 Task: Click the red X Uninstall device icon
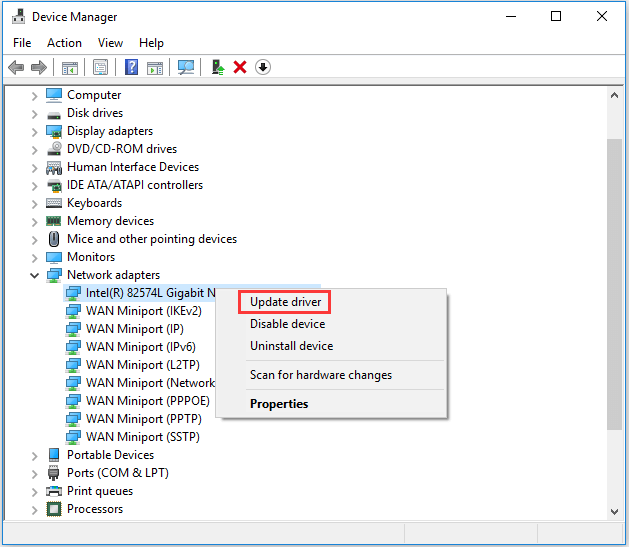pyautogui.click(x=240, y=67)
